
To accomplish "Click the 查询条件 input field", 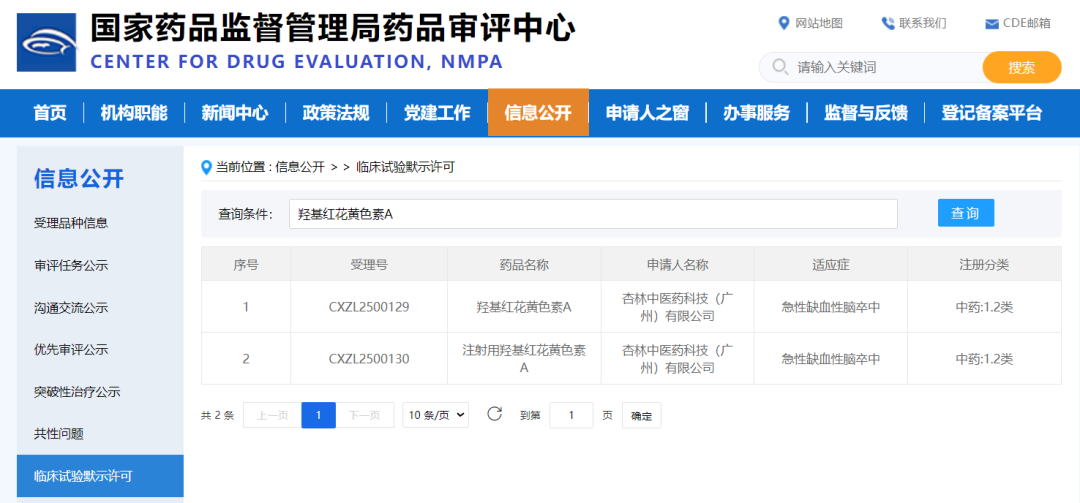I will 593,214.
